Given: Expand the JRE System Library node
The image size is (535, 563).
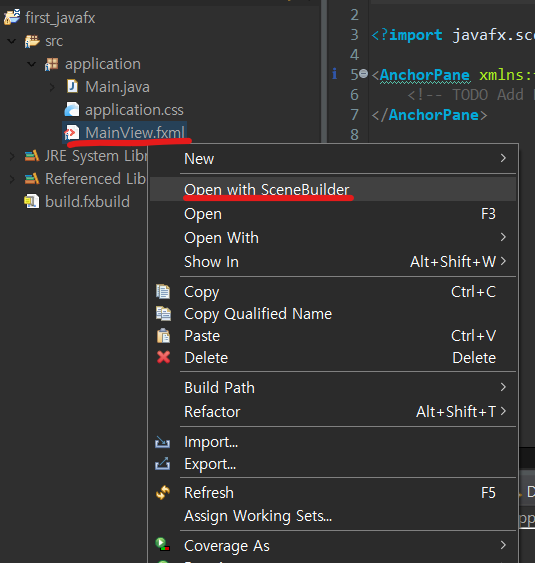Looking at the screenshot, I should tap(12, 156).
